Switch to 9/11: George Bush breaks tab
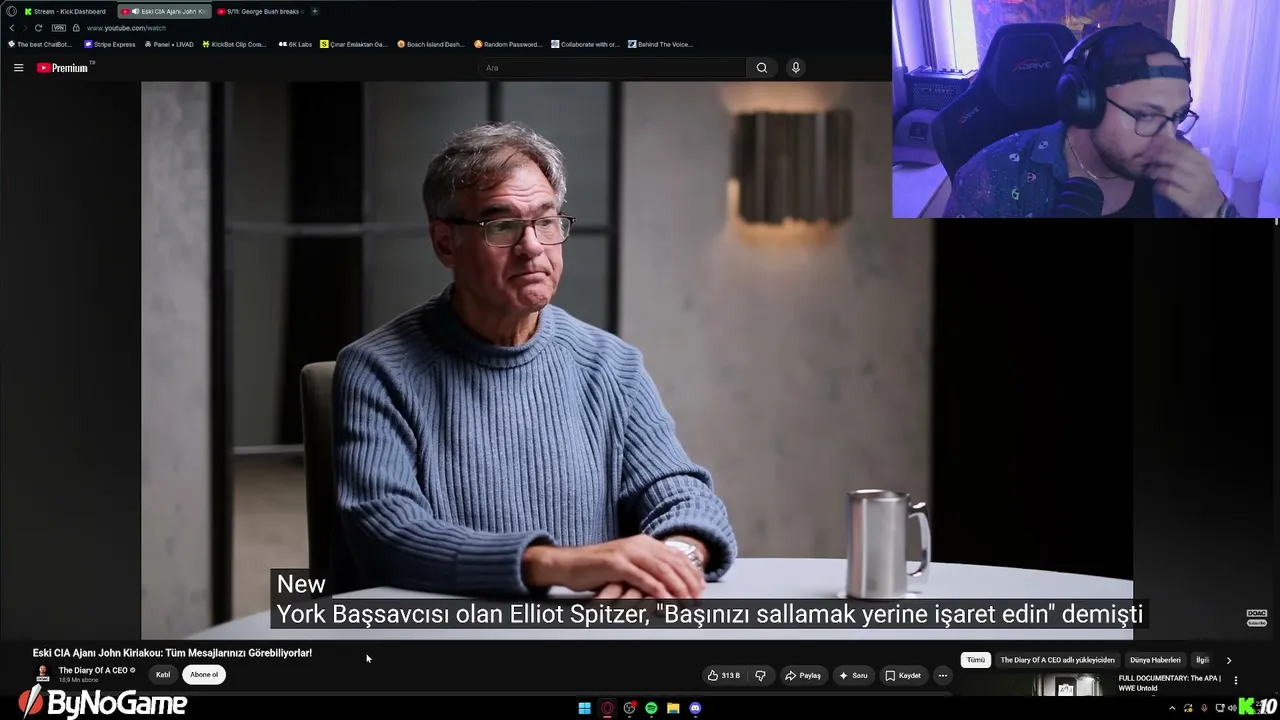This screenshot has height=720, width=1280. coord(260,11)
